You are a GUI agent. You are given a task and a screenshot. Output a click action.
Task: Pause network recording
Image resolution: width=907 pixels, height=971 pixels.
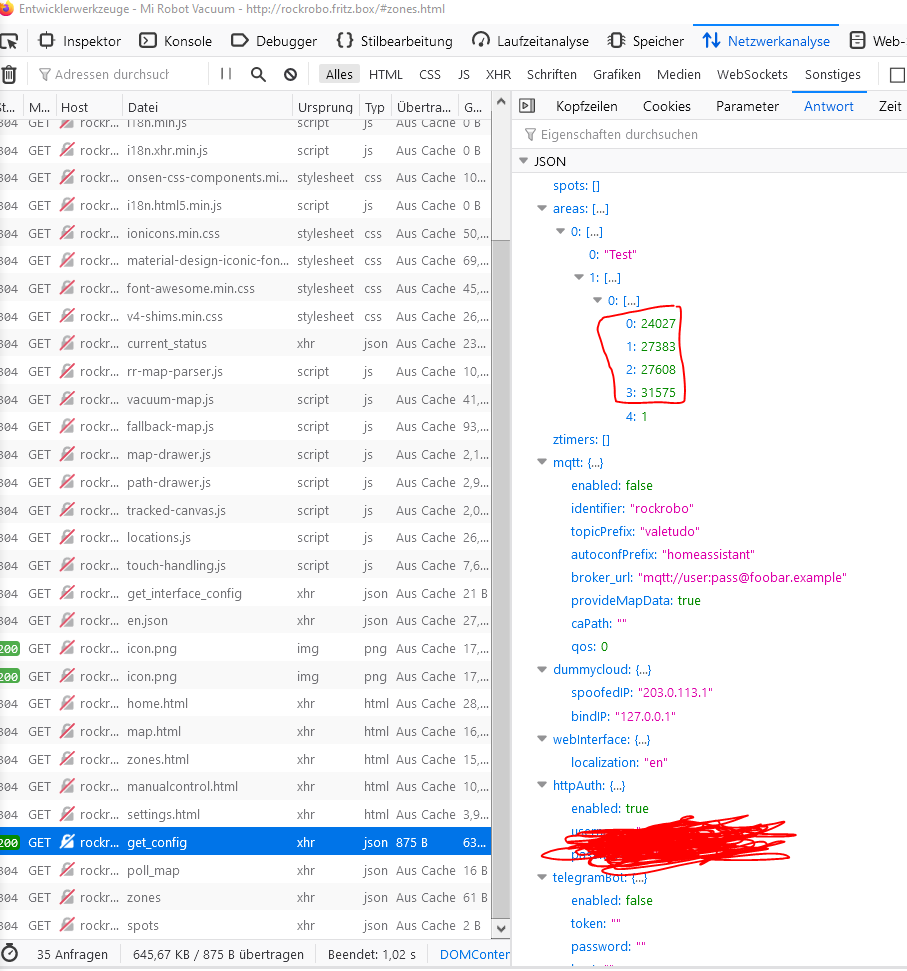click(x=226, y=74)
